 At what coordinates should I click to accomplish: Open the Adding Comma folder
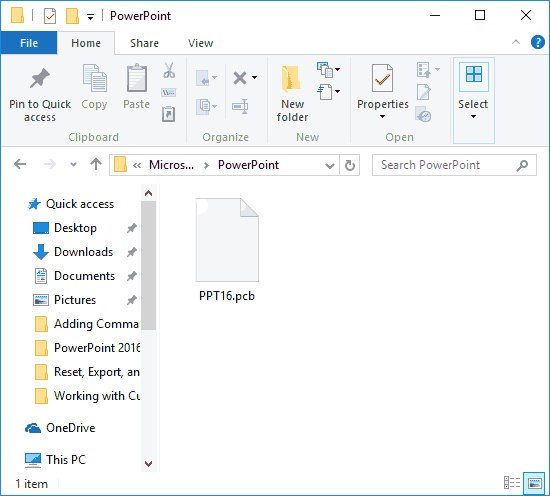coord(87,324)
